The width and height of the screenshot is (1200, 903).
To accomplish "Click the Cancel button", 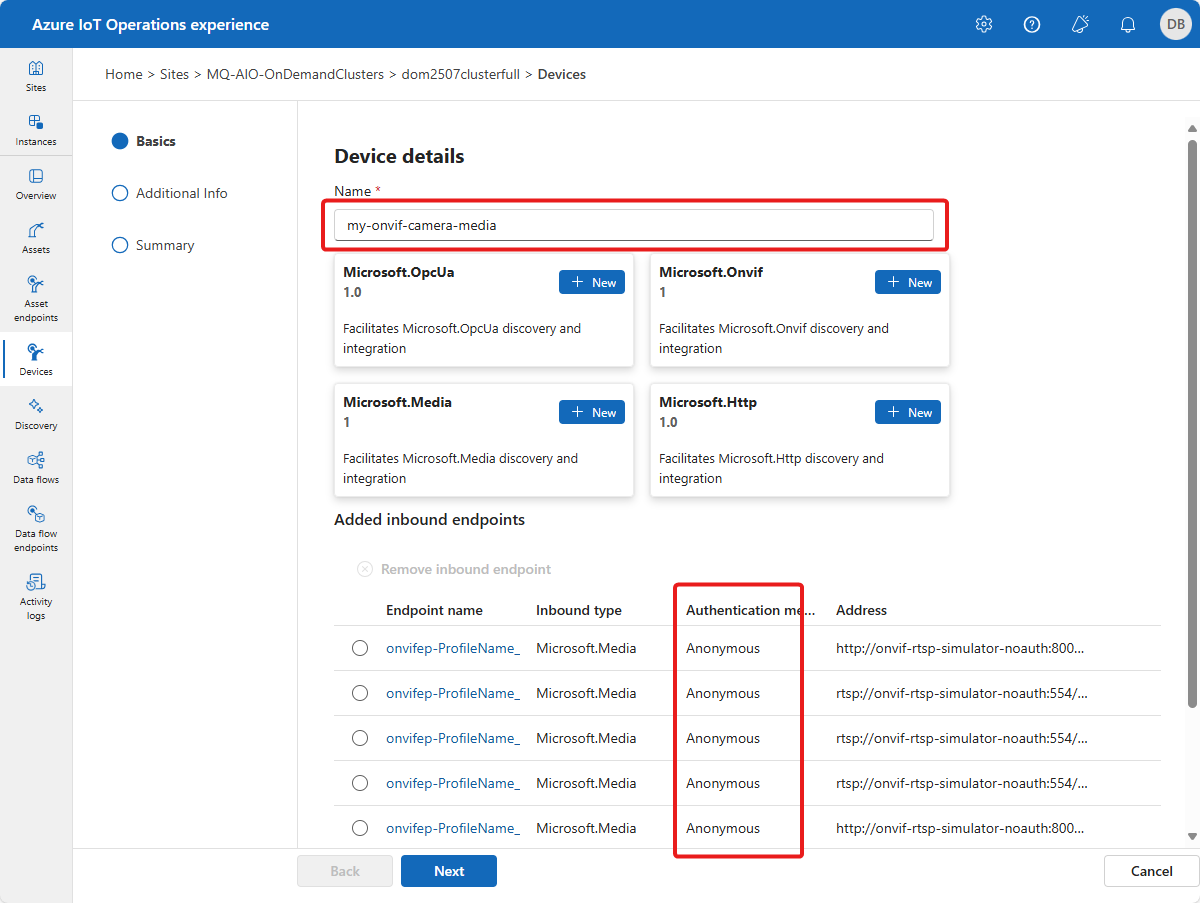I will click(1151, 871).
